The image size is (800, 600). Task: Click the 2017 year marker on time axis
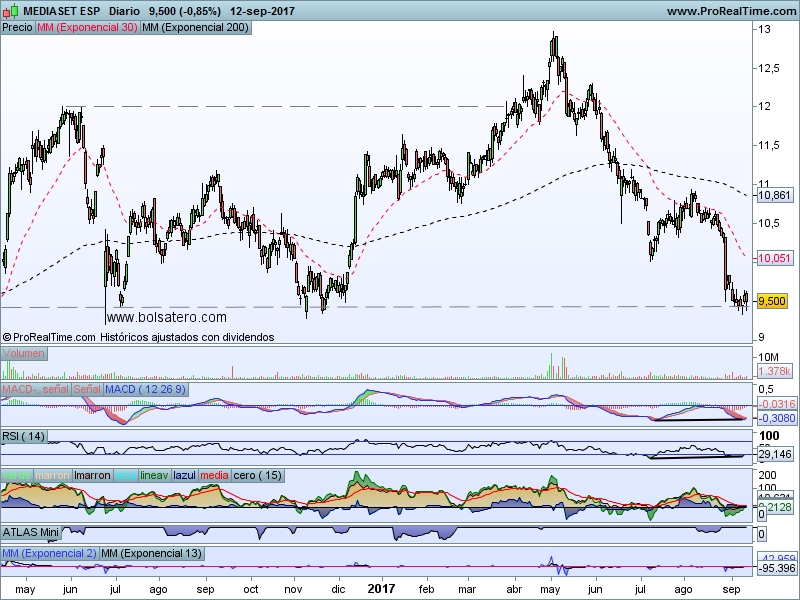[381, 590]
